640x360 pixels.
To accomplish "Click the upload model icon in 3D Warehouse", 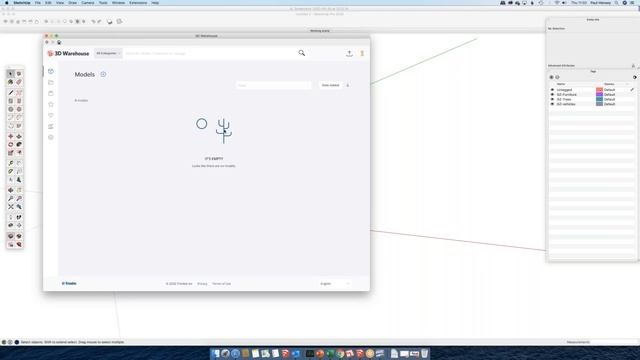I will (x=349, y=53).
